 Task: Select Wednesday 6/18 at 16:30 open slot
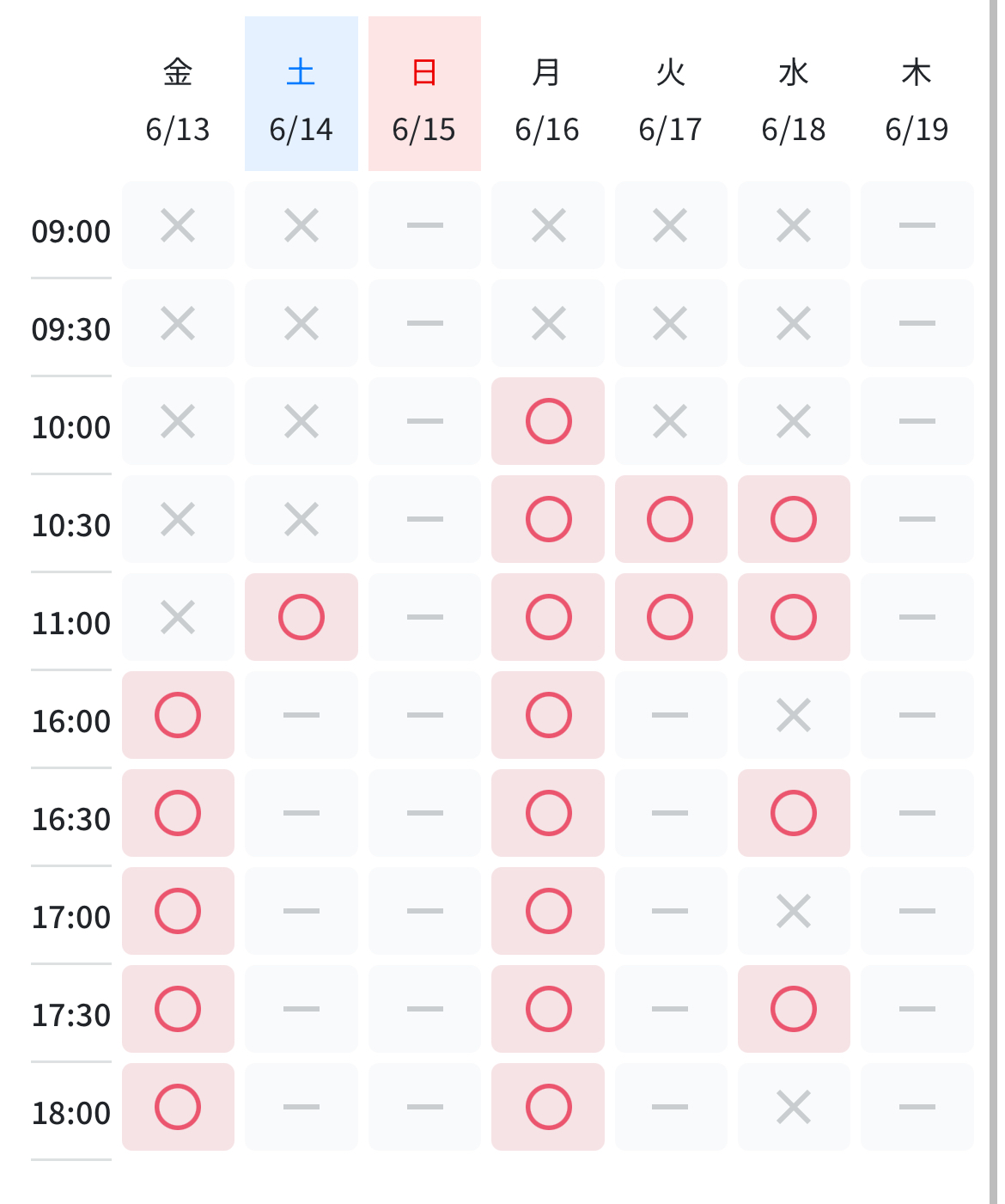click(x=794, y=813)
